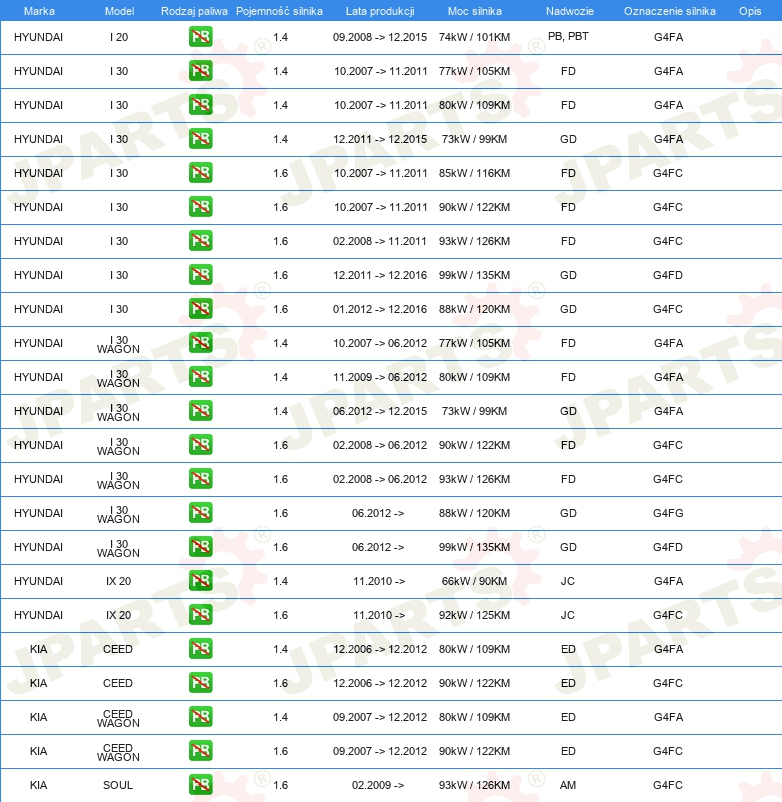Select the '06.2012 -> 12.2015' date cell
The image size is (782, 802).
(x=379, y=411)
